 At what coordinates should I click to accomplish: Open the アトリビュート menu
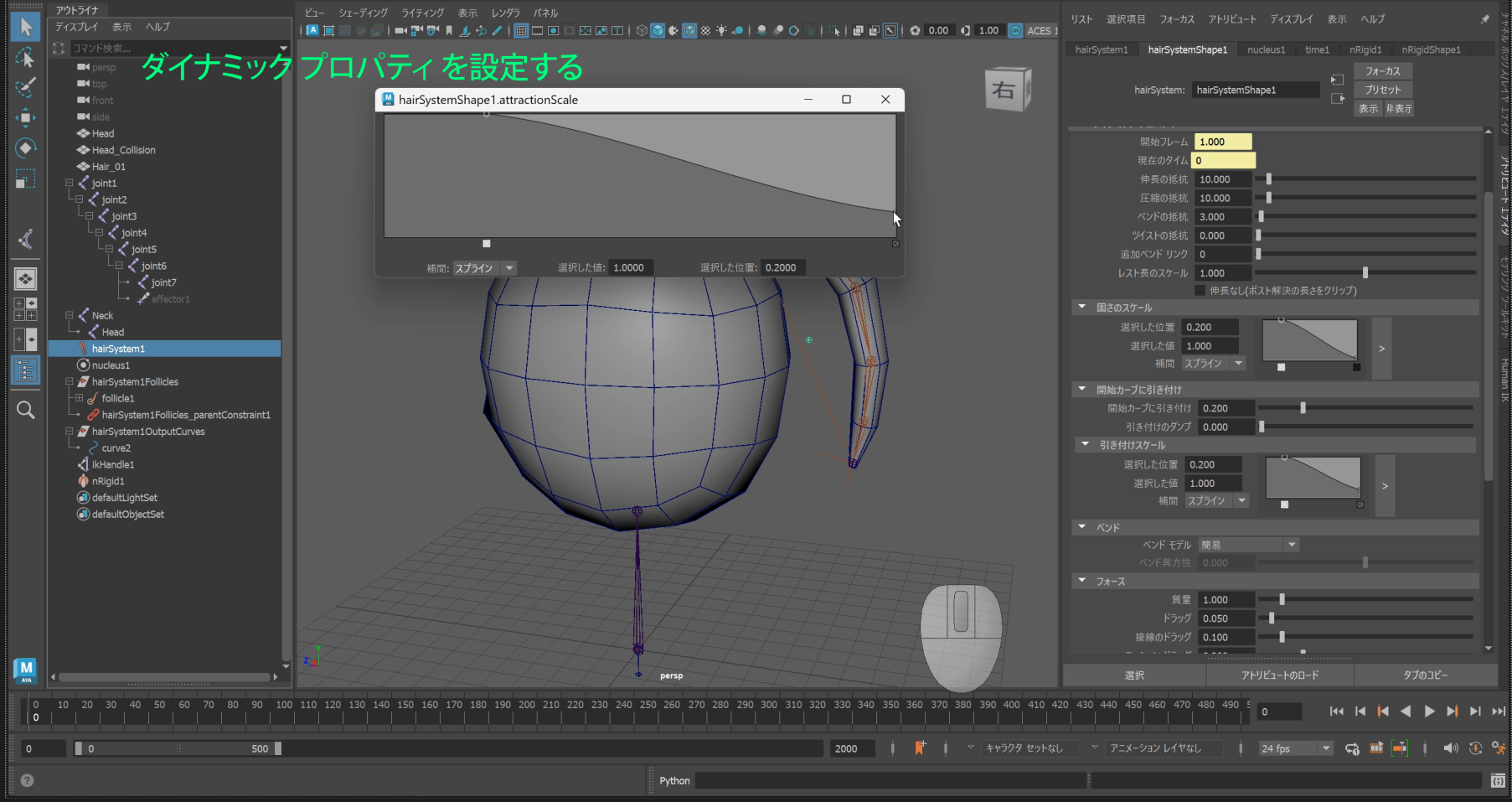1231,19
